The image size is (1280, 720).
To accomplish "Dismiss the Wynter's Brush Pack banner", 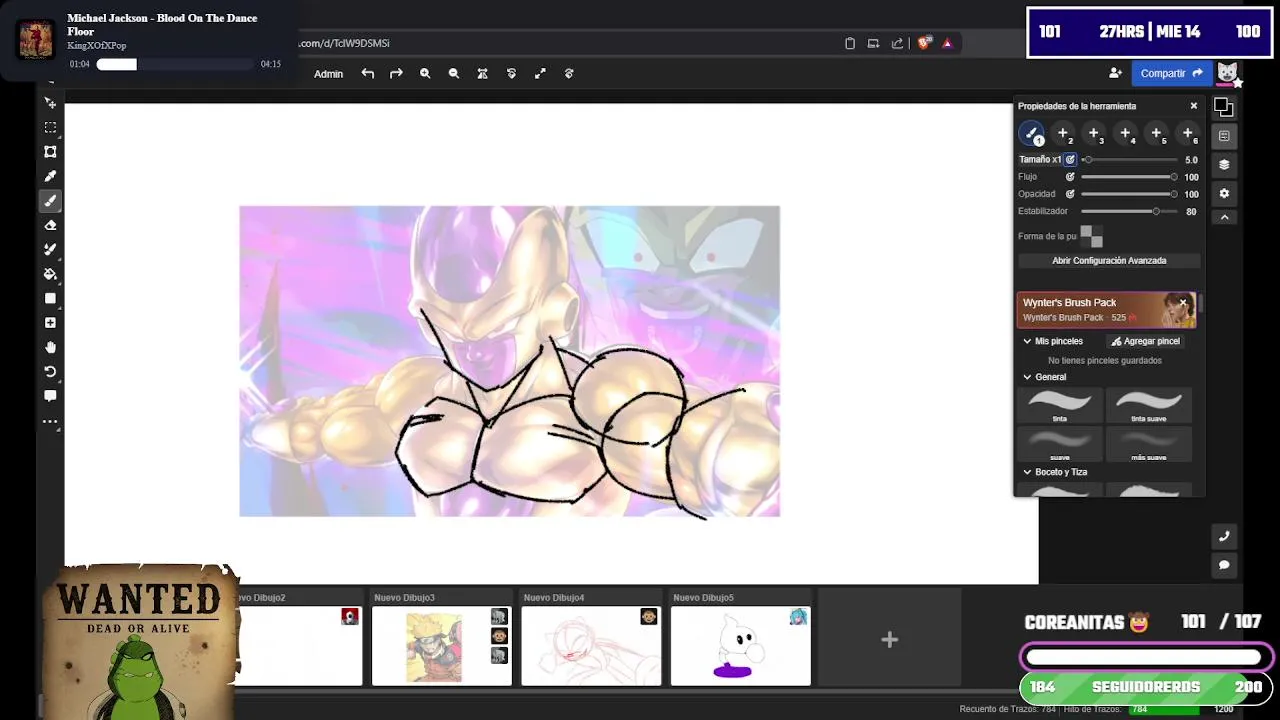I will 1183,302.
